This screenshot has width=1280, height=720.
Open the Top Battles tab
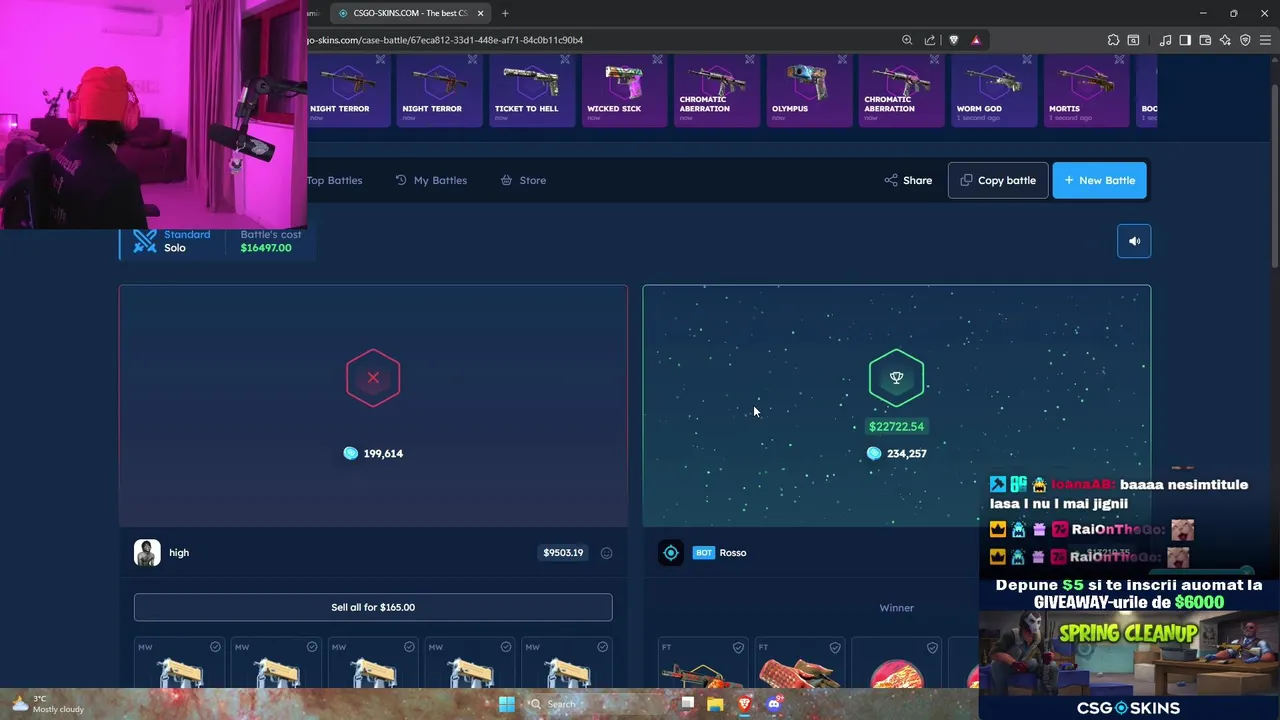[x=334, y=180]
